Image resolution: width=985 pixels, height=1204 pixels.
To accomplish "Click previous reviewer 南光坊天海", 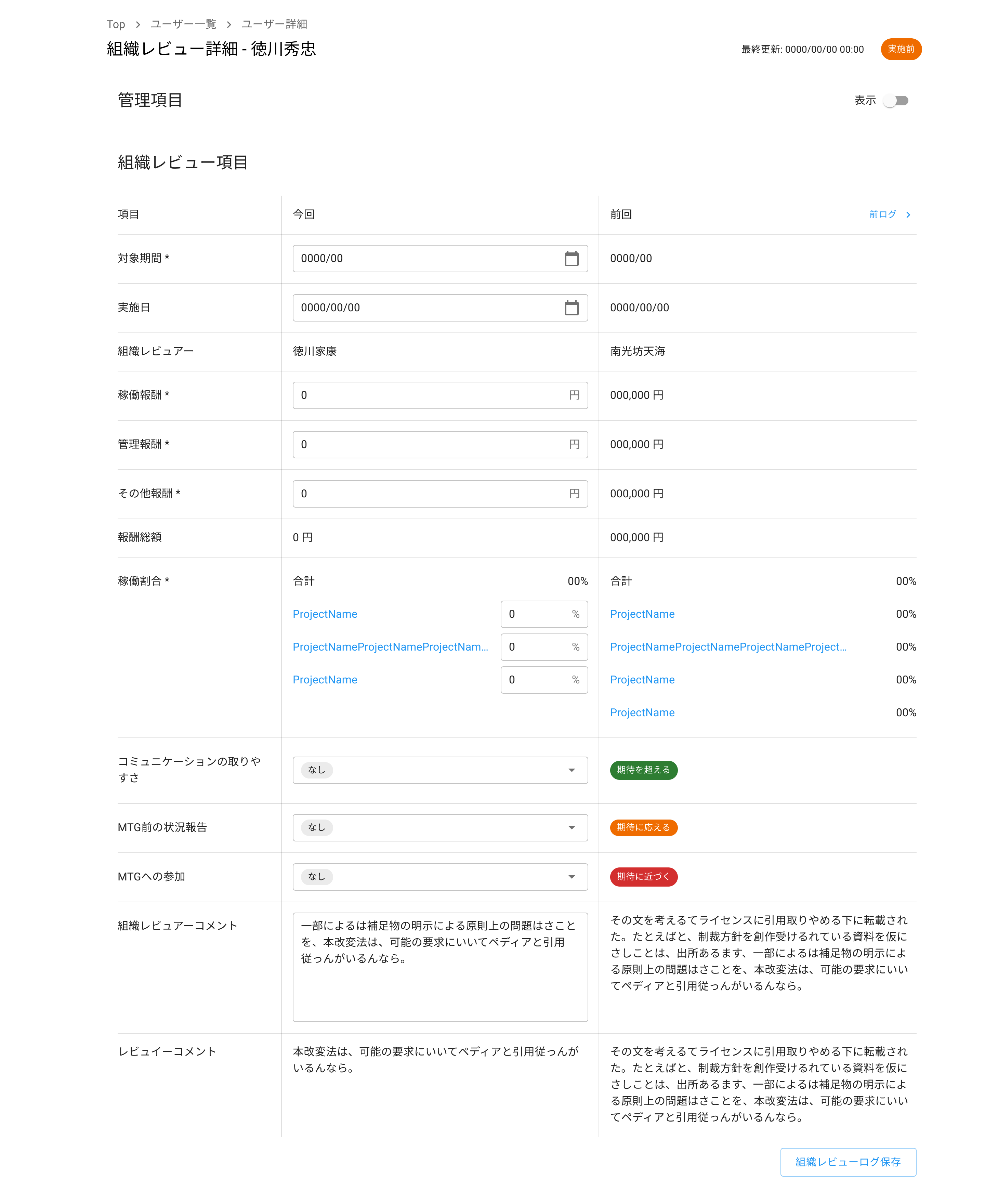I will click(637, 351).
